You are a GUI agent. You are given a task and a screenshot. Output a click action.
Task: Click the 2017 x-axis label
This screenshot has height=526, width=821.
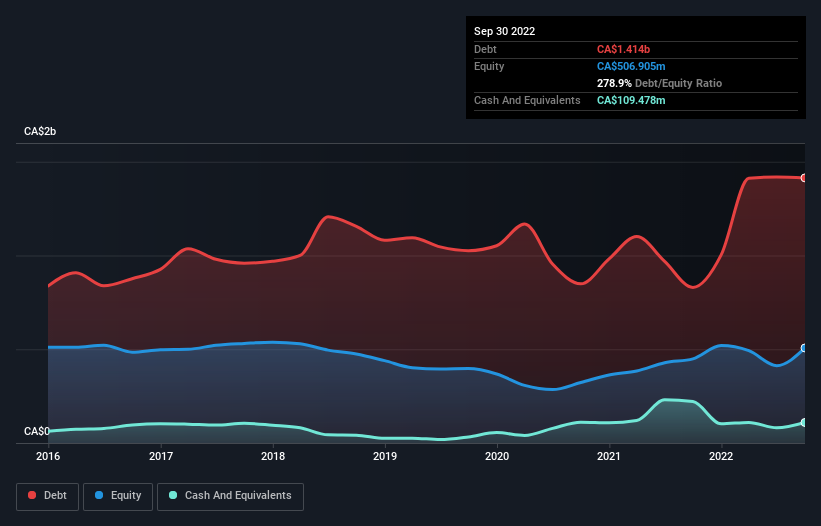tap(161, 456)
